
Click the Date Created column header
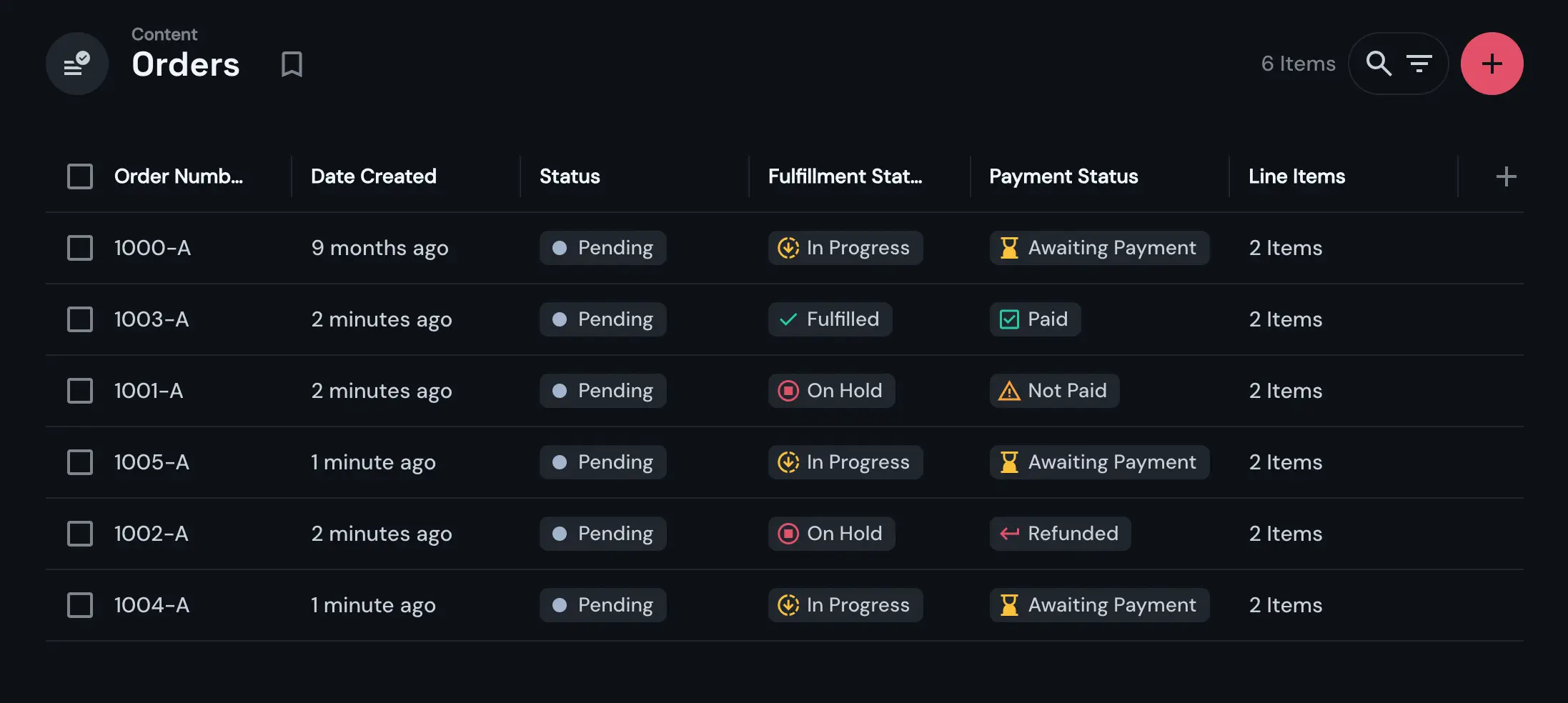(x=374, y=176)
